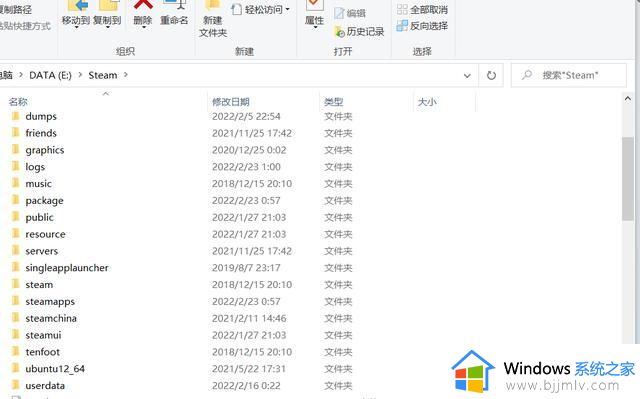Click Invert selection (反向选择)

[422, 26]
